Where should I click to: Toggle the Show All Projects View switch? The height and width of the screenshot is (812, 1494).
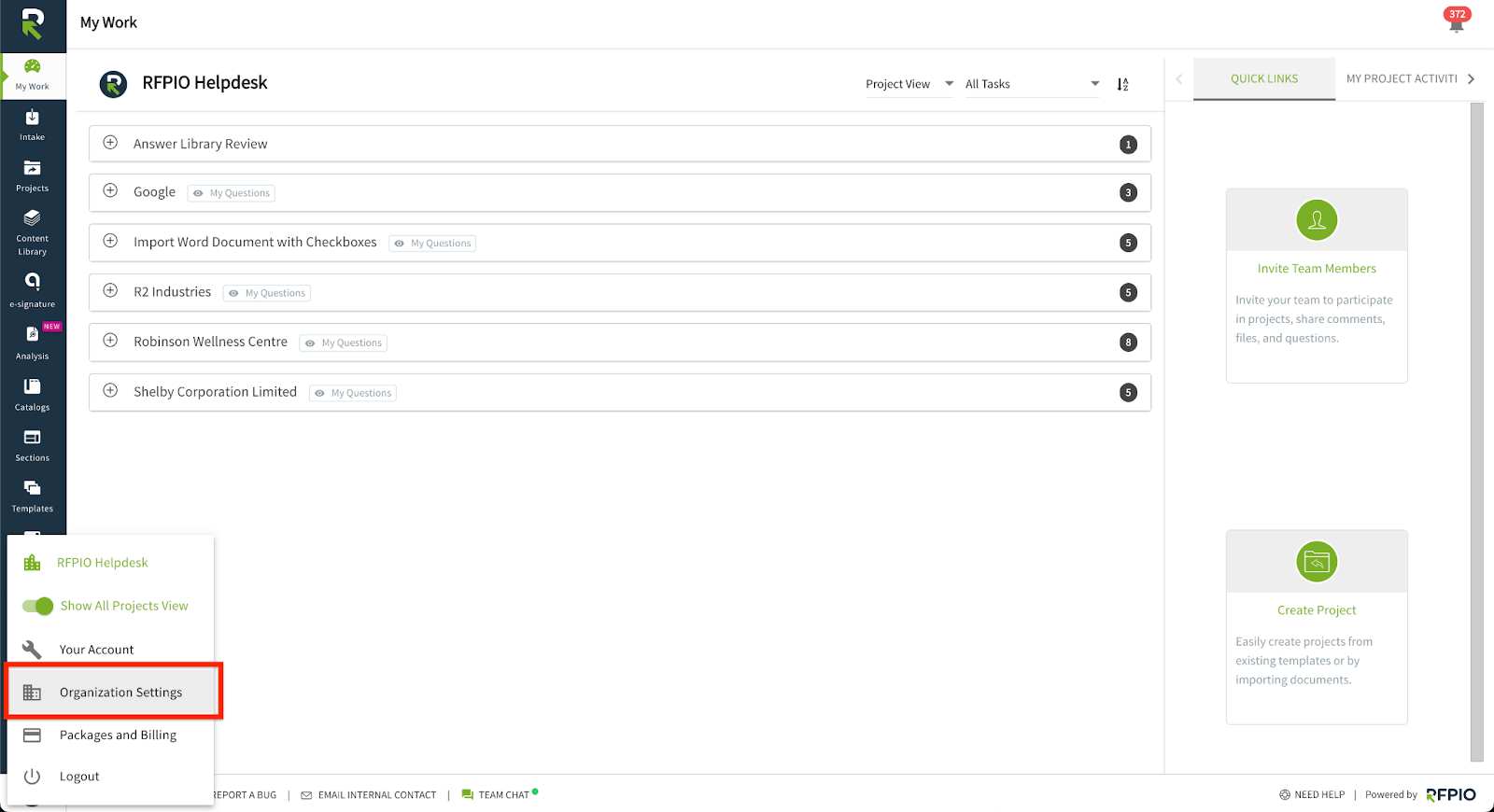38,607
